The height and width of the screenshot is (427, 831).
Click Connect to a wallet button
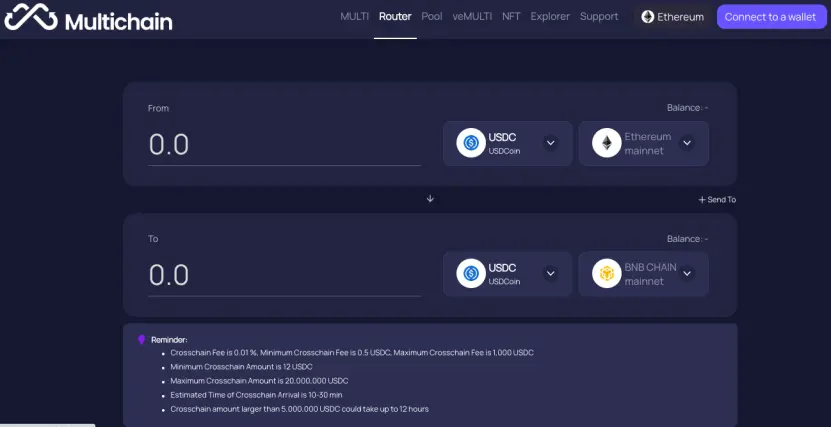click(771, 17)
